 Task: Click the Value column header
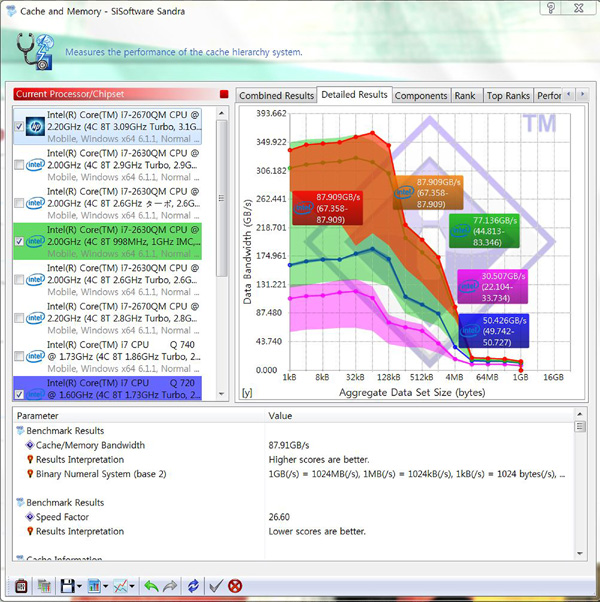tap(419, 416)
